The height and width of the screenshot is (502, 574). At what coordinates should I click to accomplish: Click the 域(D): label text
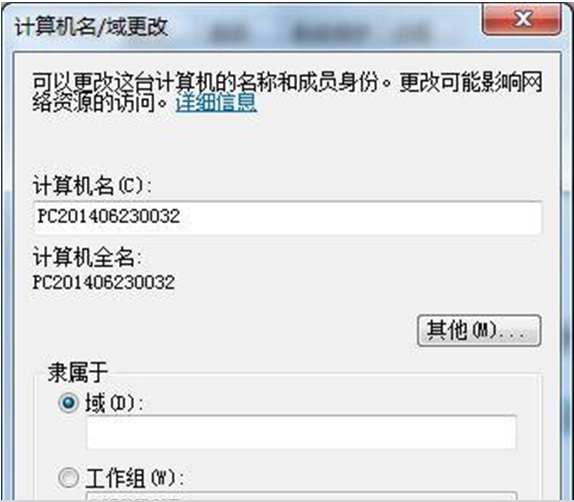tap(114, 403)
